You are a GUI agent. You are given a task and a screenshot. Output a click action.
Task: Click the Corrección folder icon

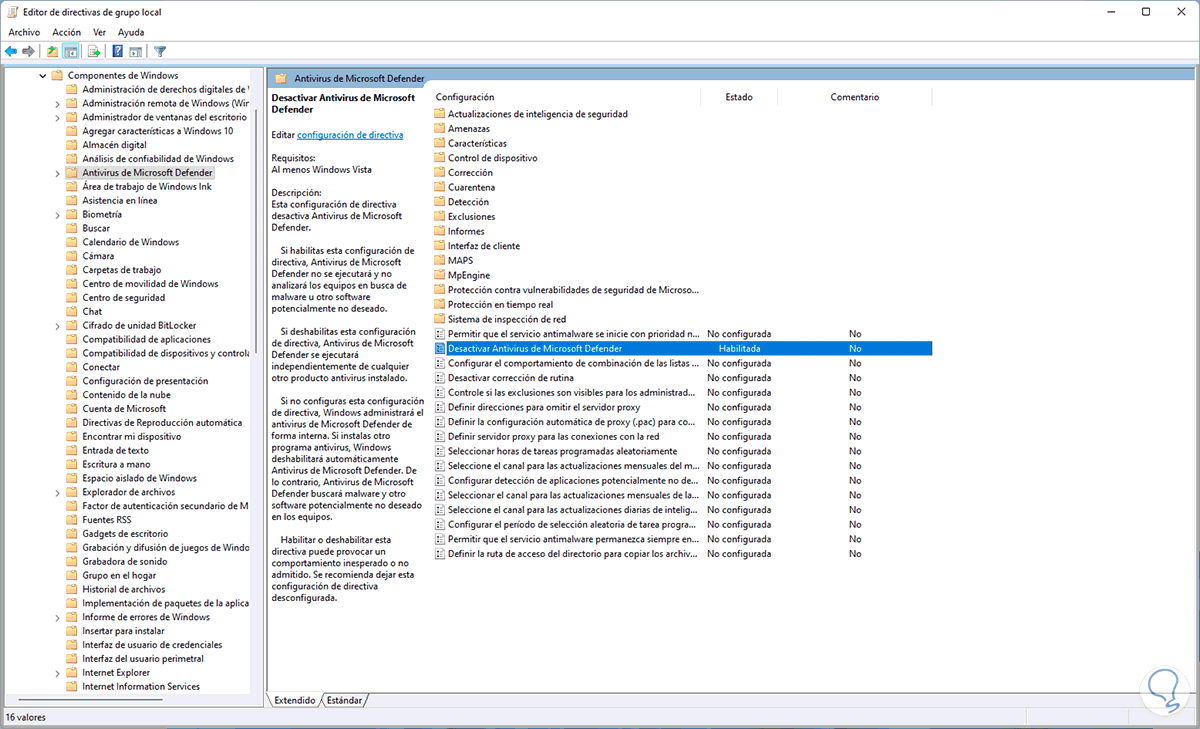click(440, 173)
